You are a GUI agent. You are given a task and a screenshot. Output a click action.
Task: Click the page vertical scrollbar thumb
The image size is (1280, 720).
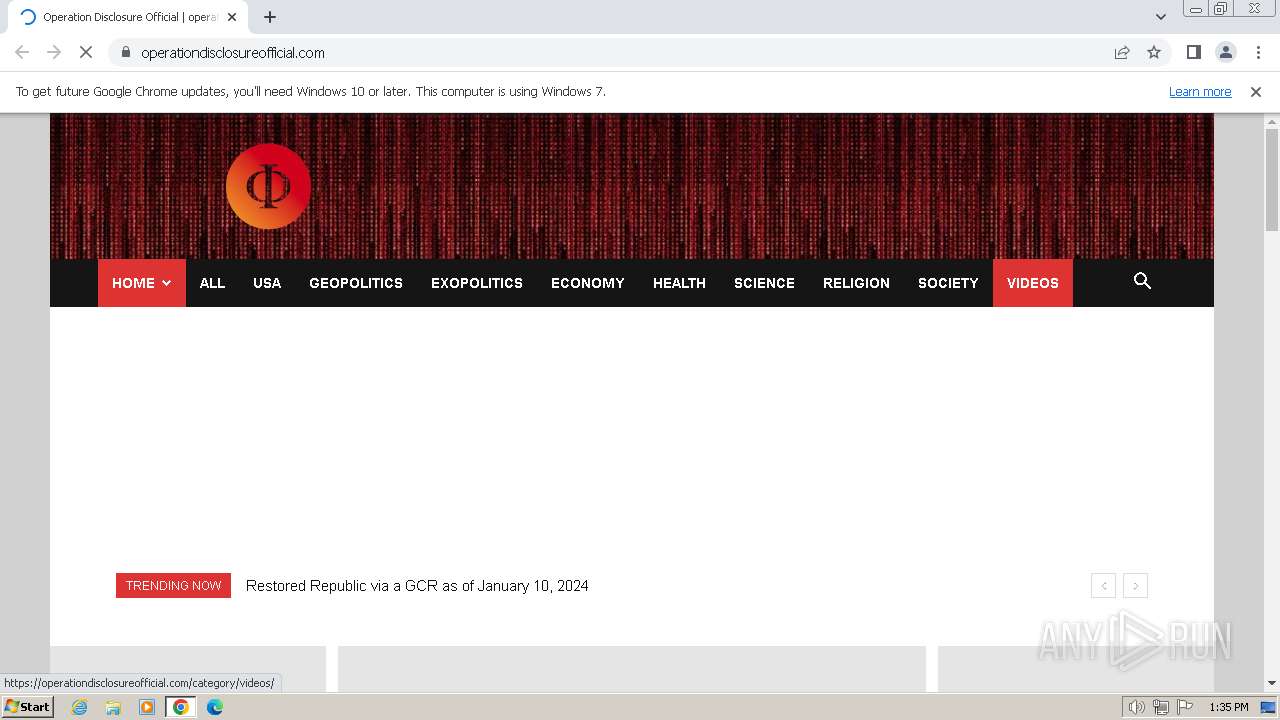tap(1272, 180)
